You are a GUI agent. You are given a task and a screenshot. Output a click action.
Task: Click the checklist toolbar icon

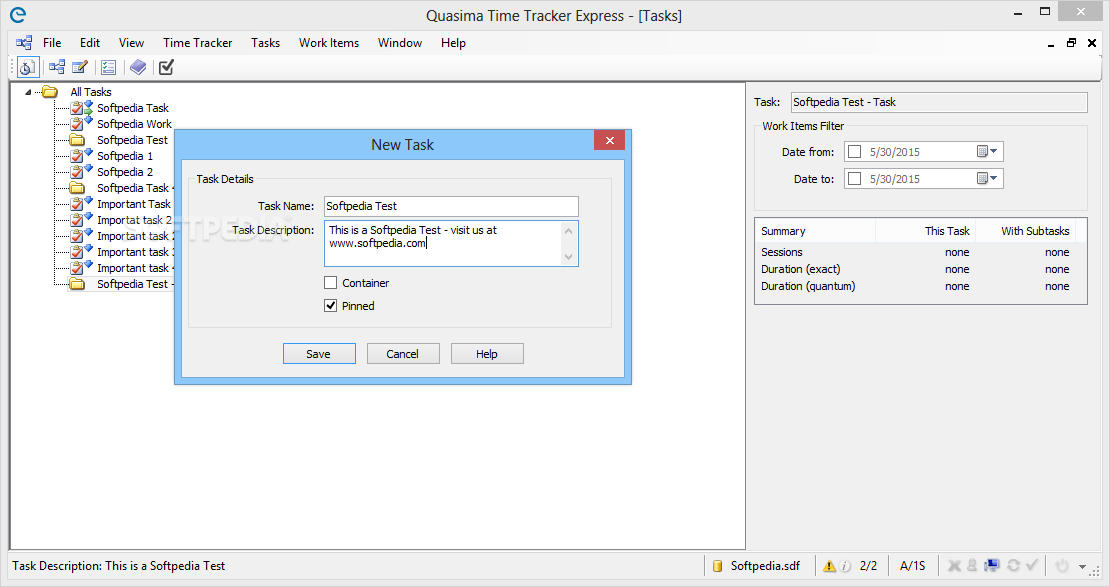pyautogui.click(x=108, y=67)
